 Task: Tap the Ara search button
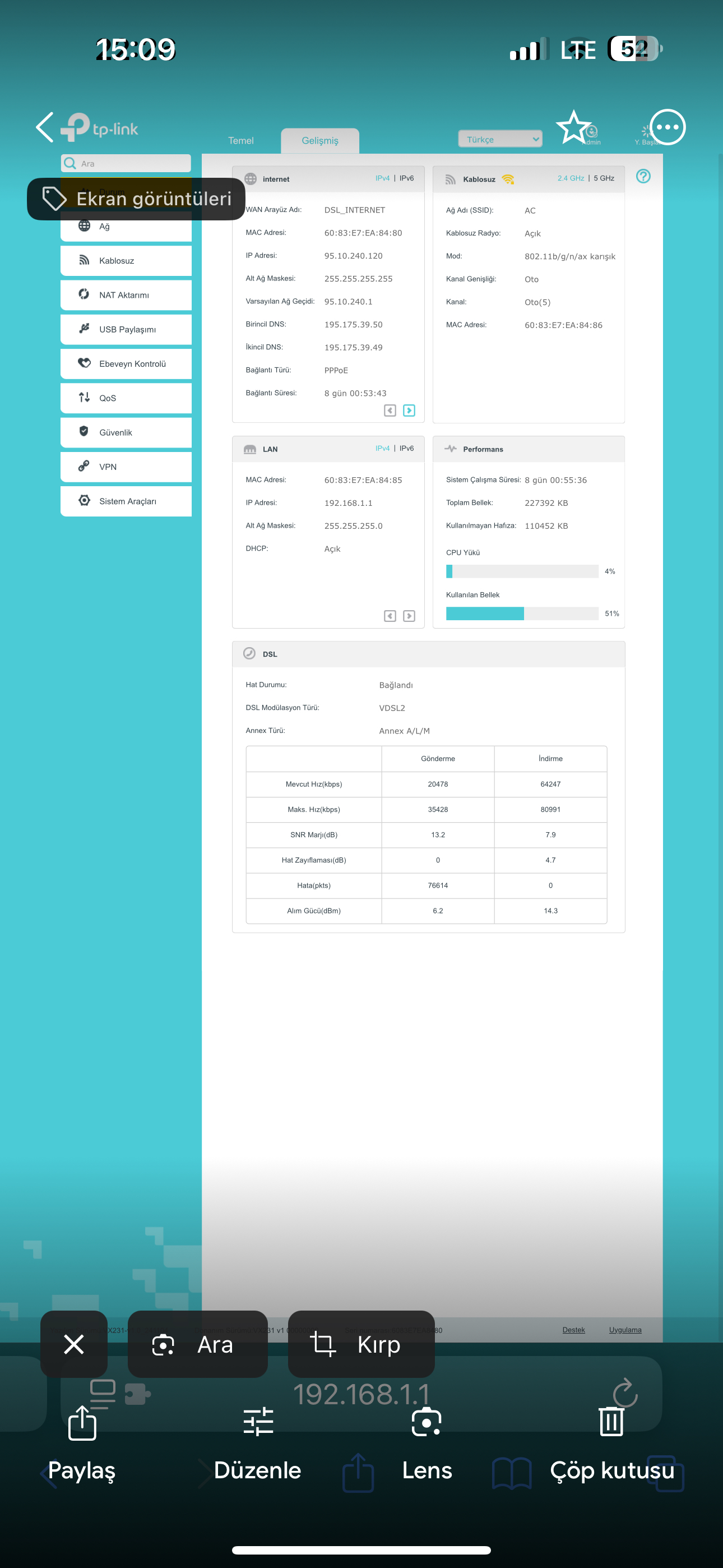(x=198, y=1344)
